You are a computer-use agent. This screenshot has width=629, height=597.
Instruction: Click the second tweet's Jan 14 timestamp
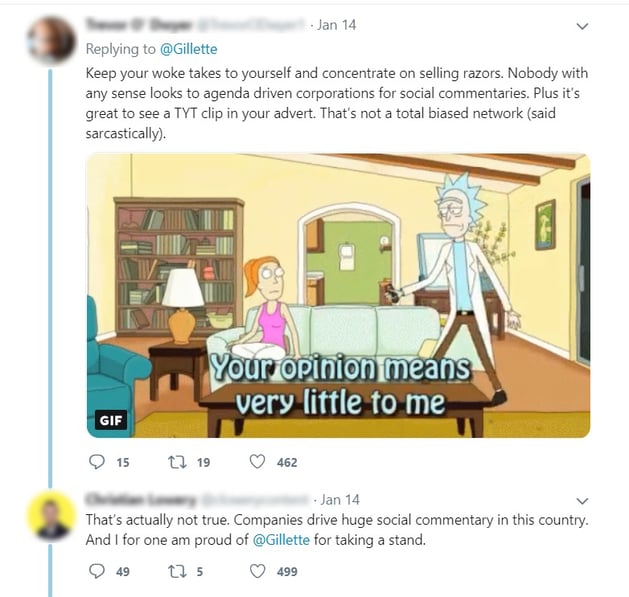(x=340, y=500)
